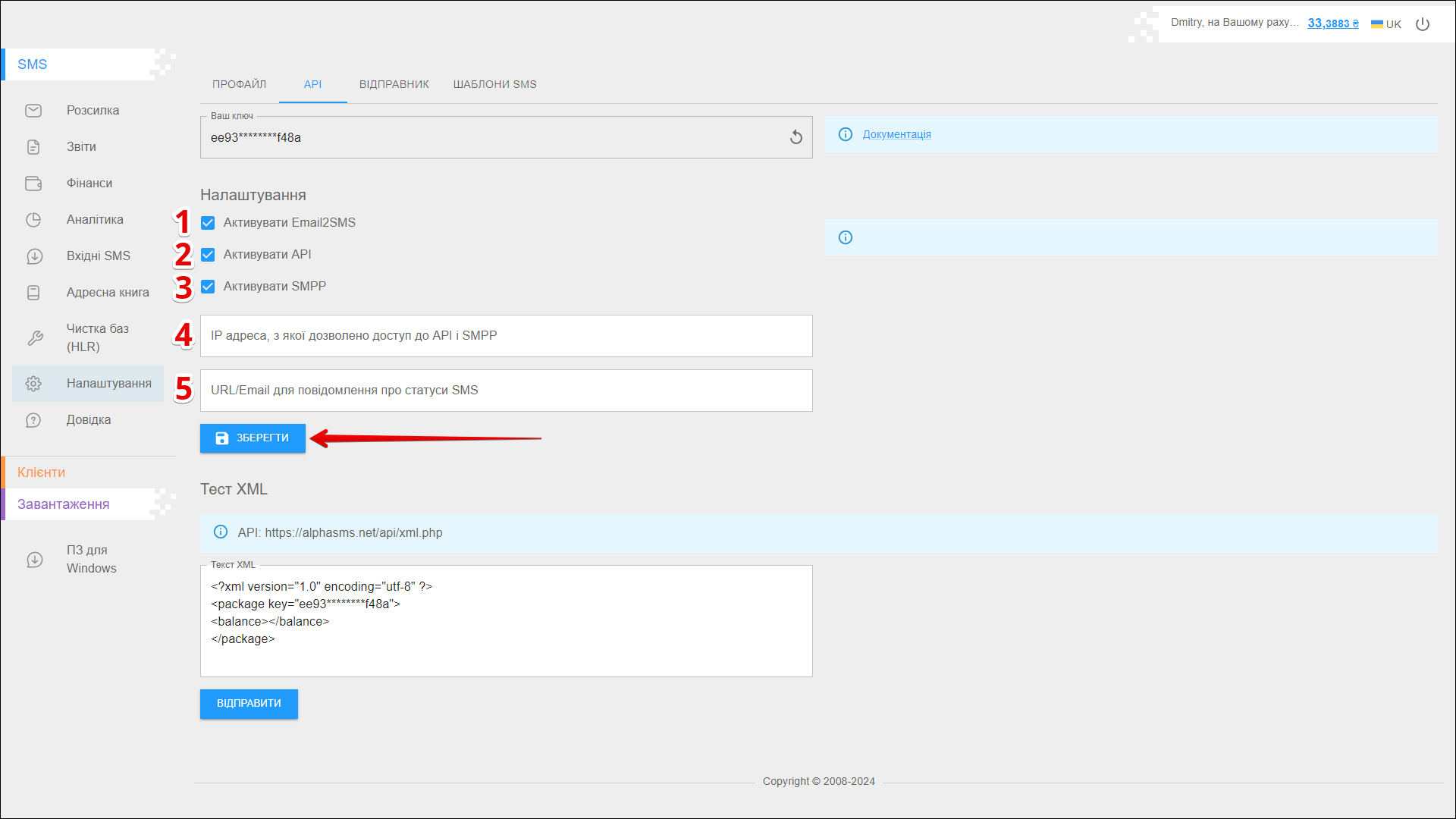Open Вхідні SMS download icon
This screenshot has width=1456, height=819.
tap(34, 256)
